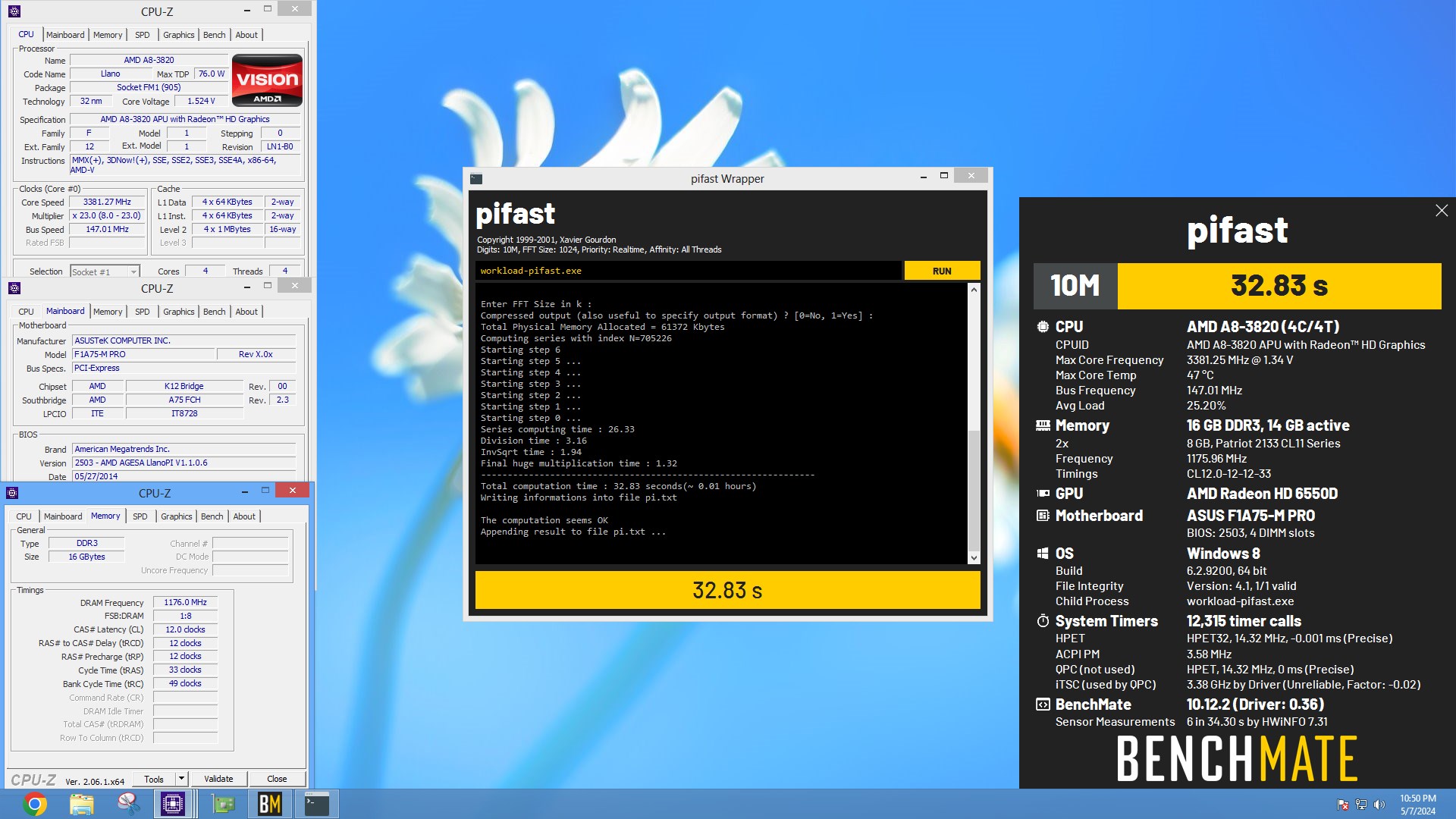Click the Bus Speed value 147.01 MHz

click(x=107, y=229)
